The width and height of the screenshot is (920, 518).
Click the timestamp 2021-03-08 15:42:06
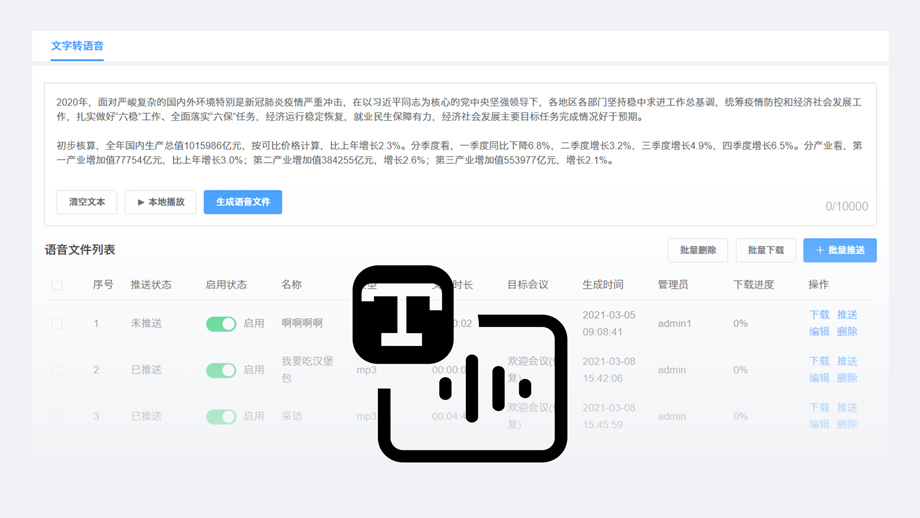point(608,370)
